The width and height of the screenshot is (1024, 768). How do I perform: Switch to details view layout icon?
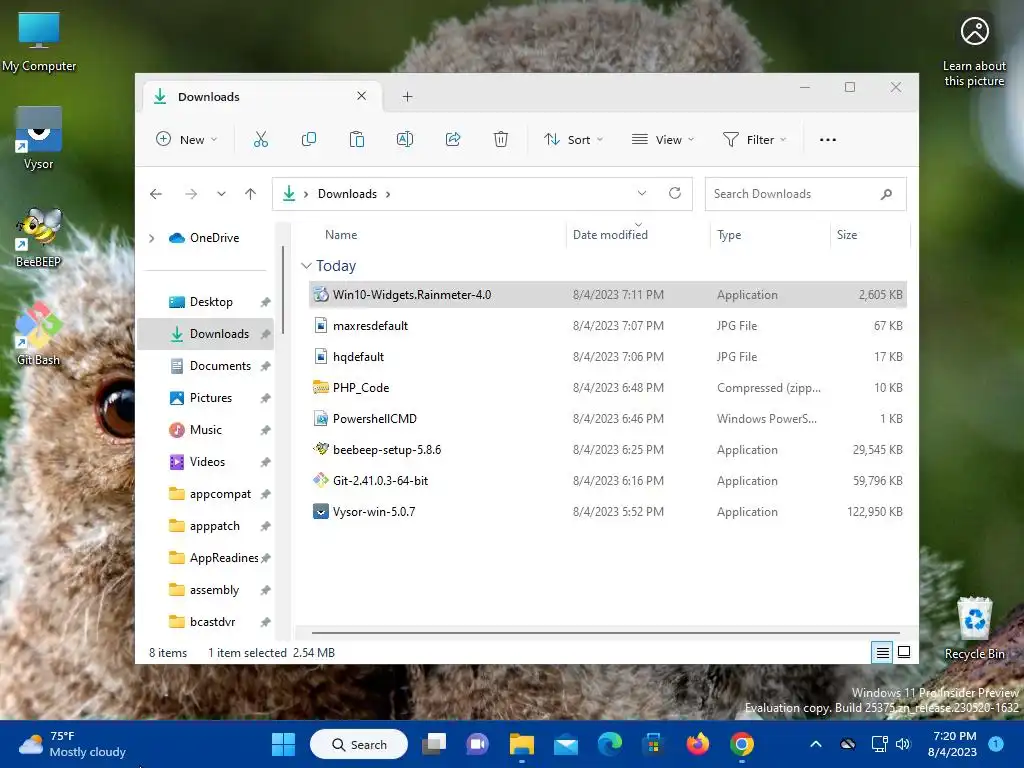coord(882,652)
